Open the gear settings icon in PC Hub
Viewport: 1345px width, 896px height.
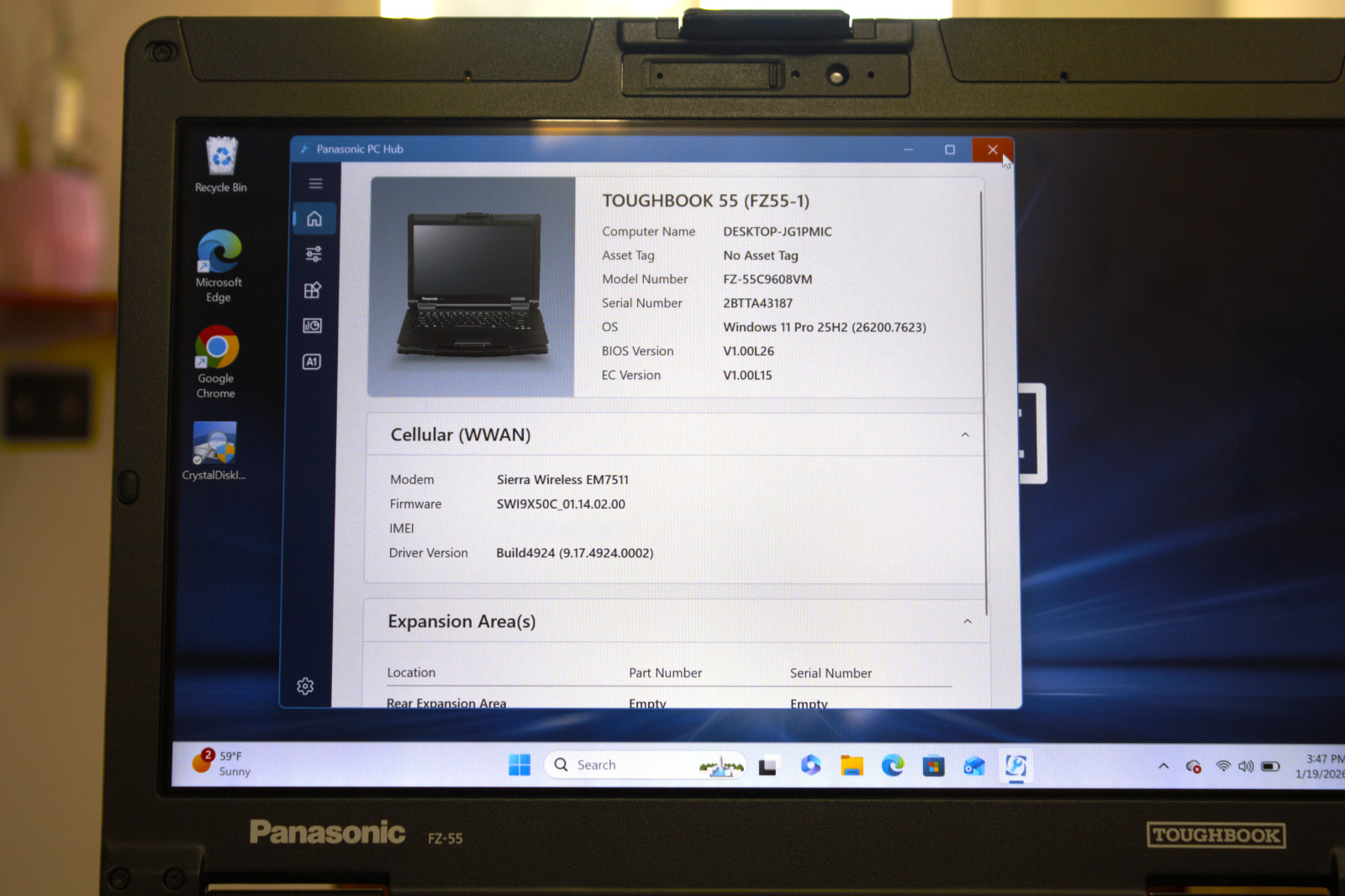tap(305, 686)
